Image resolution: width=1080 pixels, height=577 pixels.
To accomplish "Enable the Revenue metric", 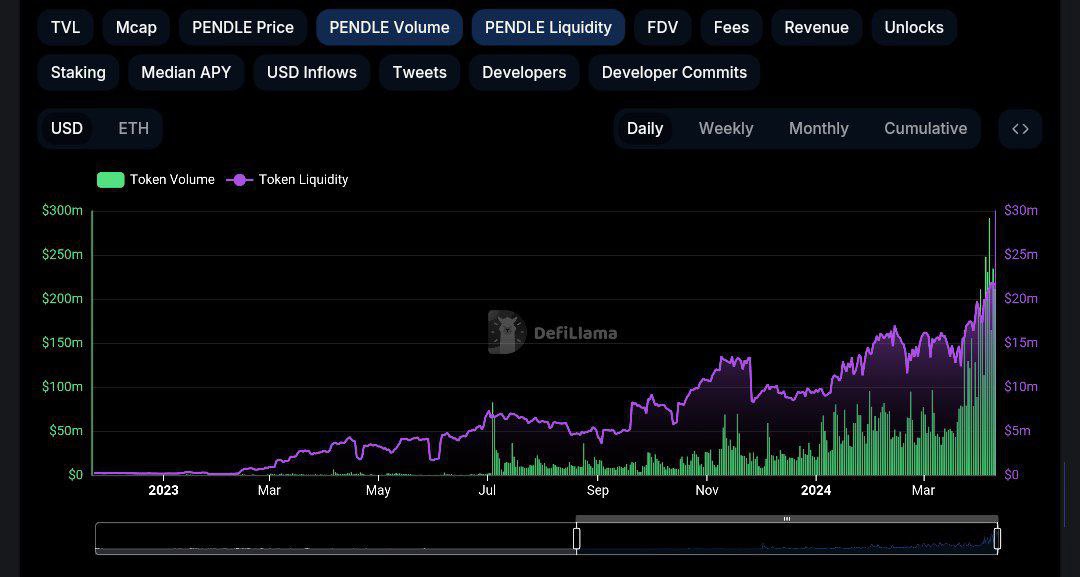I will click(817, 28).
